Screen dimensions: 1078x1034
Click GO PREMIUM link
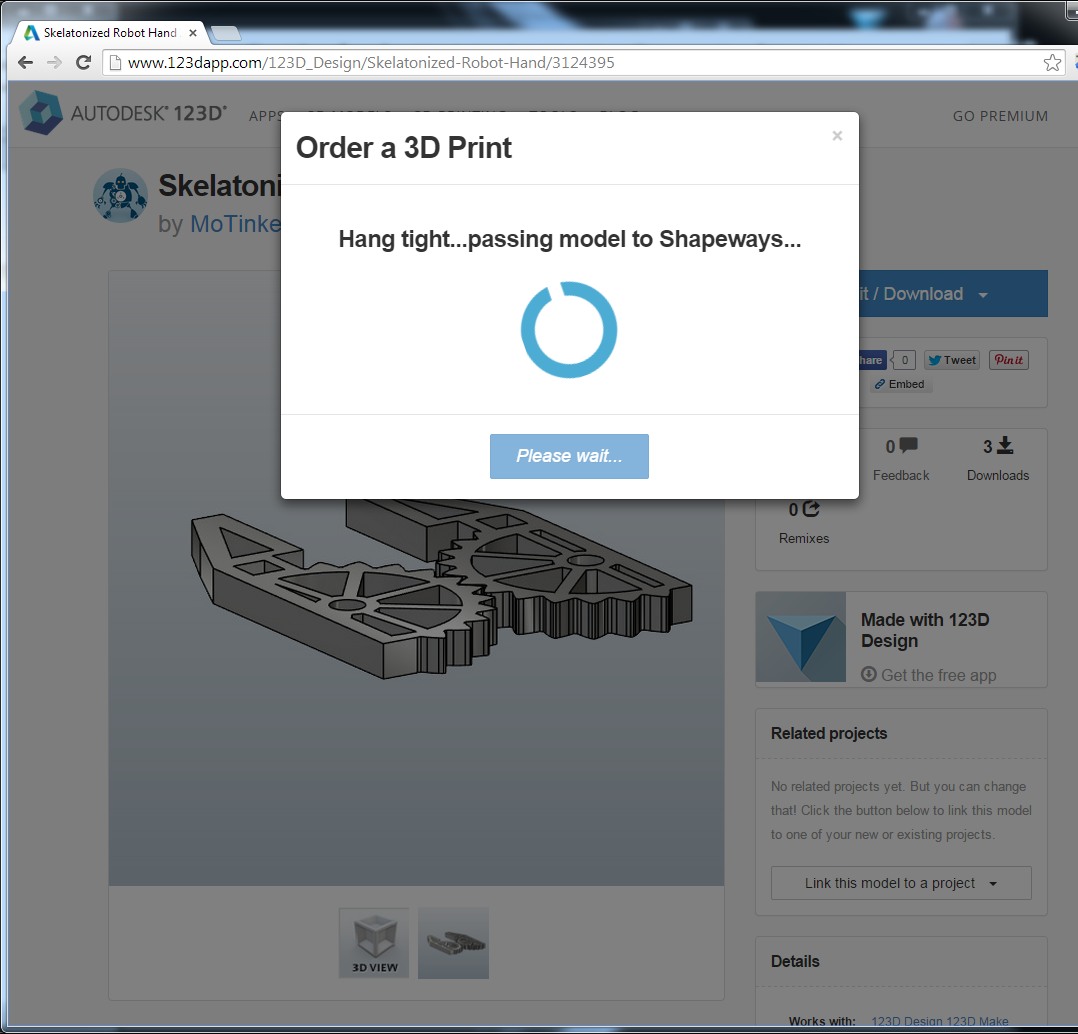pyautogui.click(x=1000, y=116)
